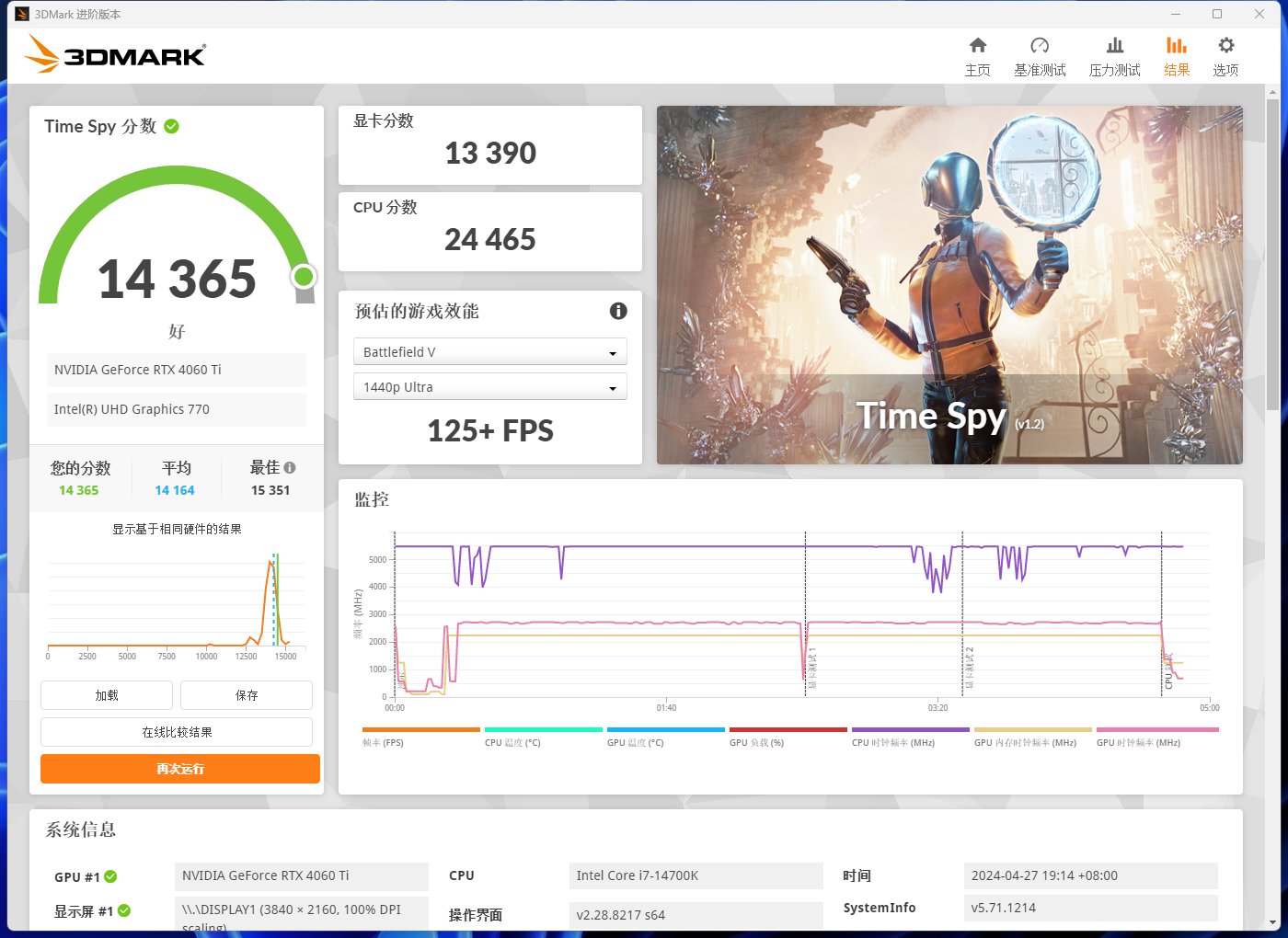The image size is (1288, 938).
Task: Select the 基准测试 benchmark icon
Action: tap(1040, 55)
